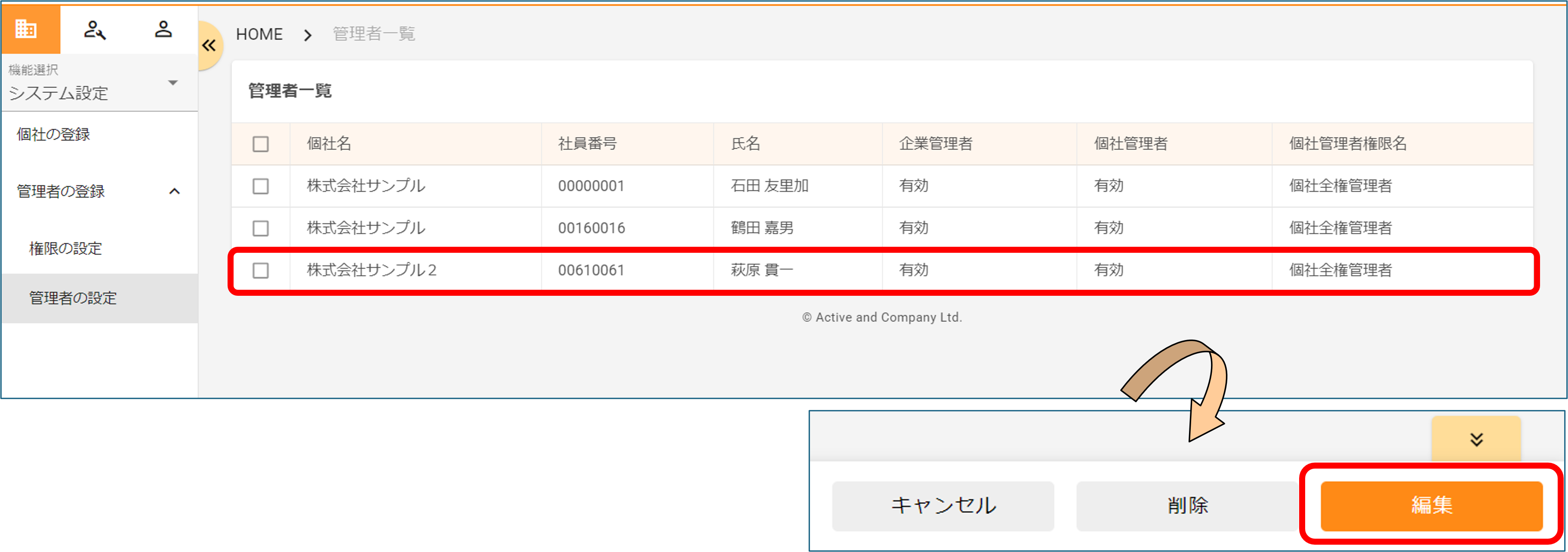
Task: Check the row for 鶴田 嘉男
Action: [x=261, y=228]
